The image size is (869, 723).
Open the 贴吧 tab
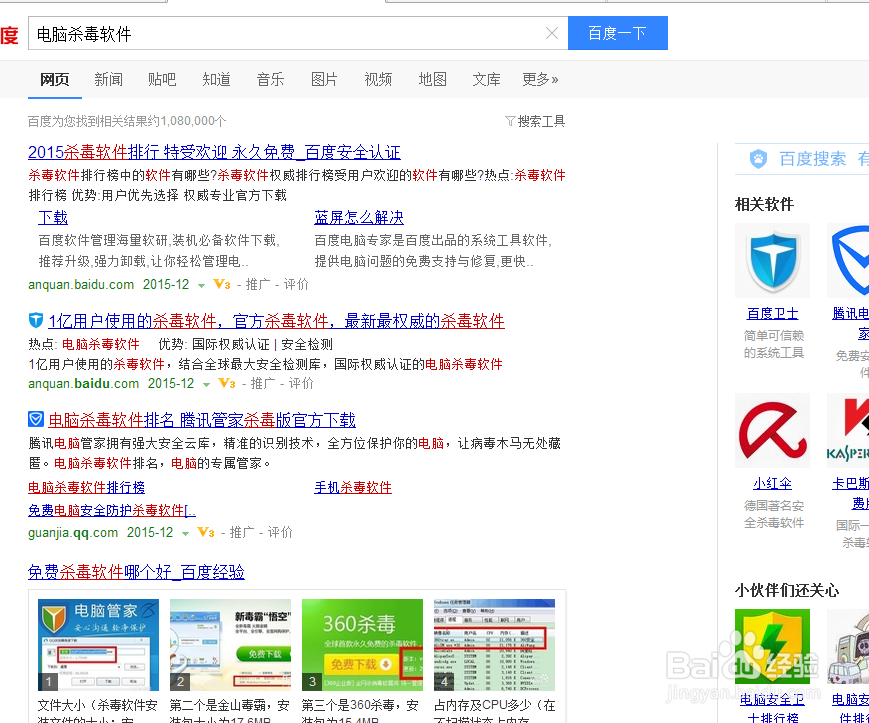[x=162, y=79]
